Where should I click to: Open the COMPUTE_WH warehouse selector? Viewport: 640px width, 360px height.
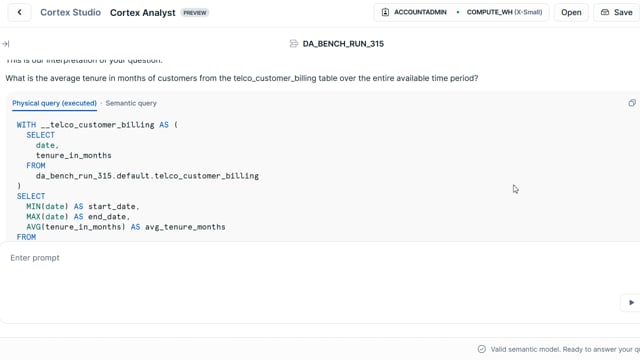click(504, 12)
